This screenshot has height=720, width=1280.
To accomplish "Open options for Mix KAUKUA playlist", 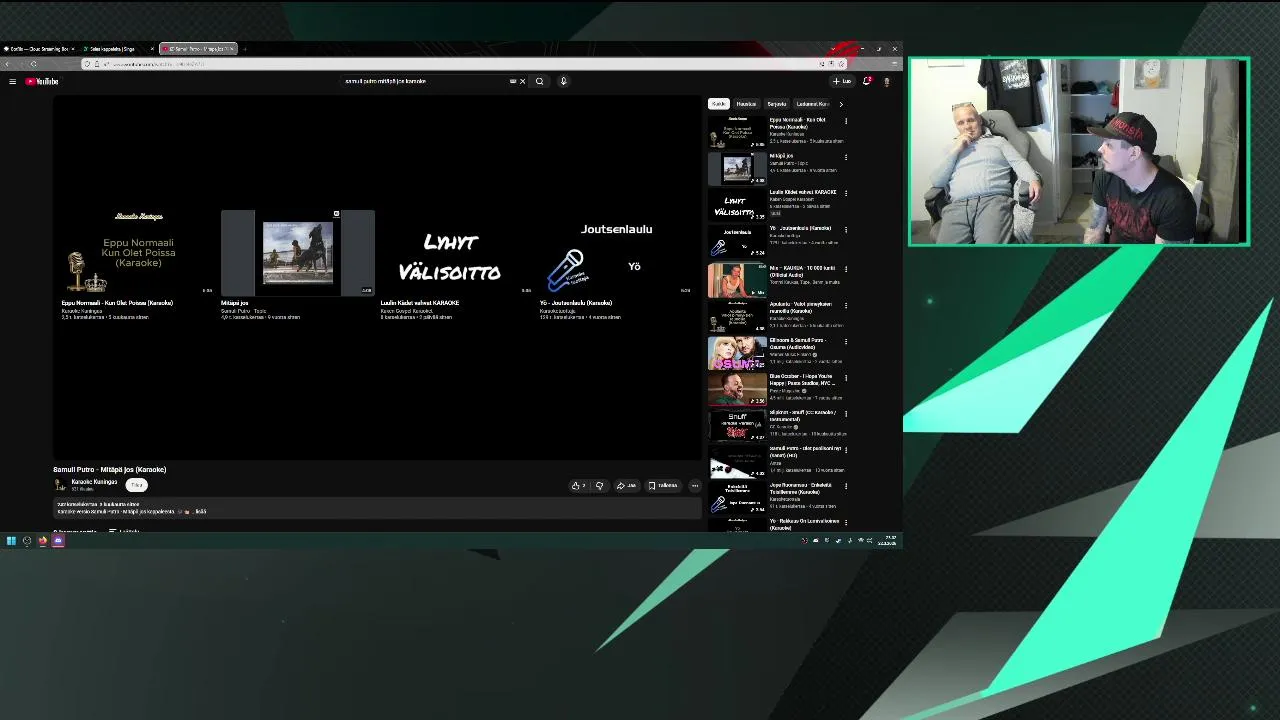I will [x=846, y=269].
